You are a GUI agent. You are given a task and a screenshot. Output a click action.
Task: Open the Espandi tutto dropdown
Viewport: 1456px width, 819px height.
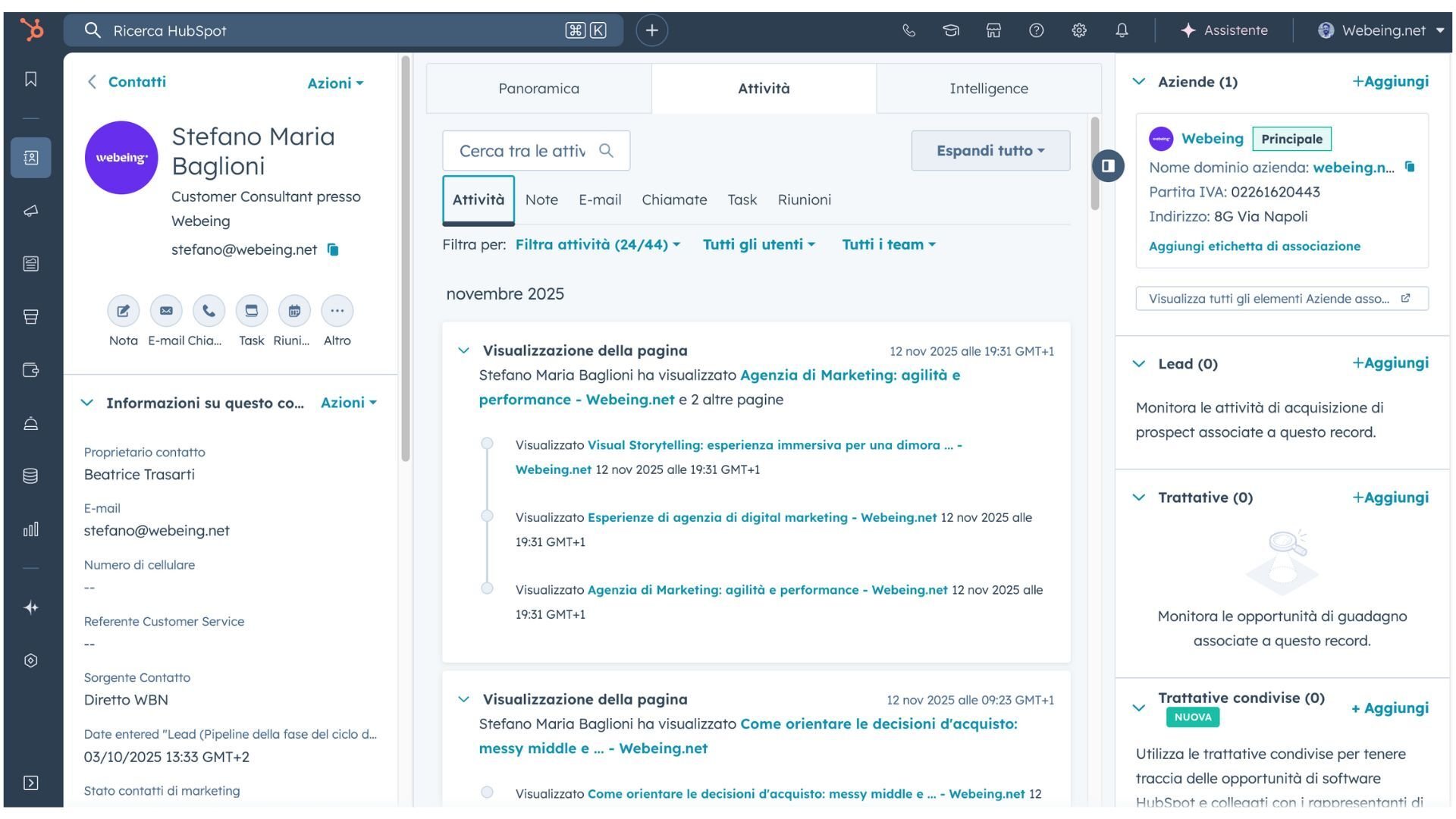point(990,151)
